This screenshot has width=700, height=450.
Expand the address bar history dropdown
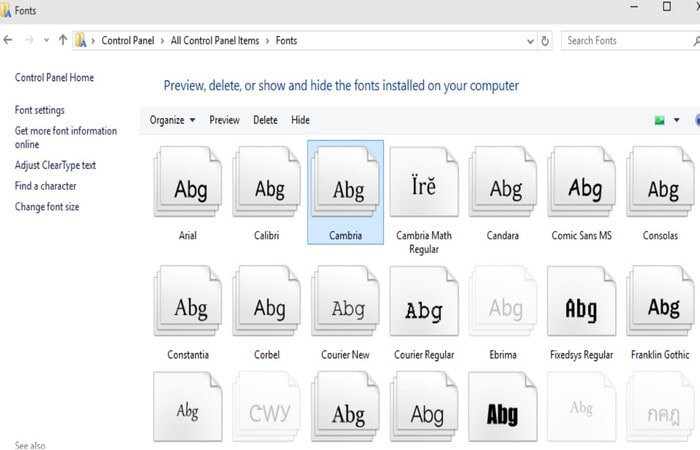(x=530, y=41)
